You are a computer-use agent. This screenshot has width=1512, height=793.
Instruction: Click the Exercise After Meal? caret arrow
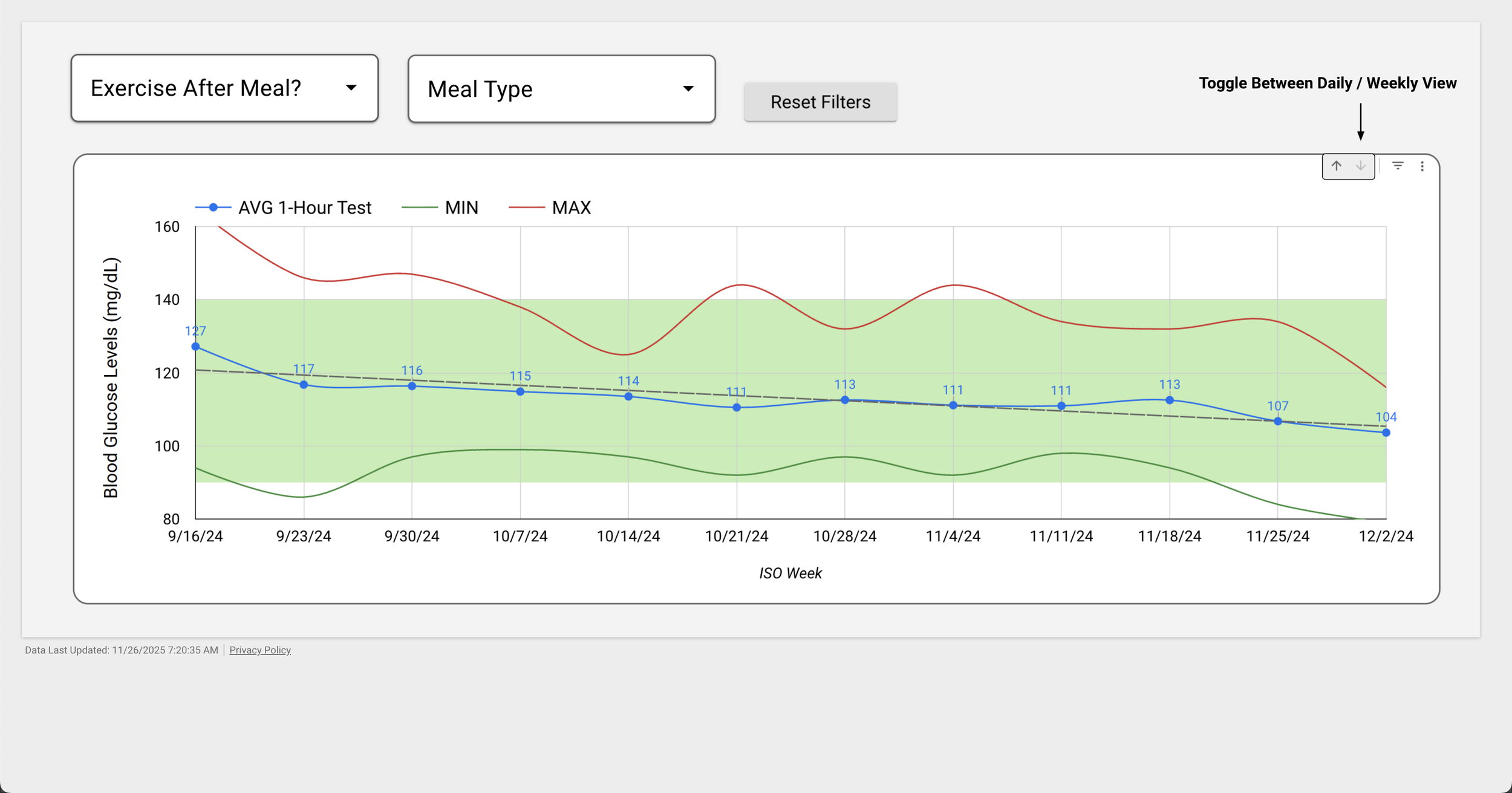click(351, 88)
